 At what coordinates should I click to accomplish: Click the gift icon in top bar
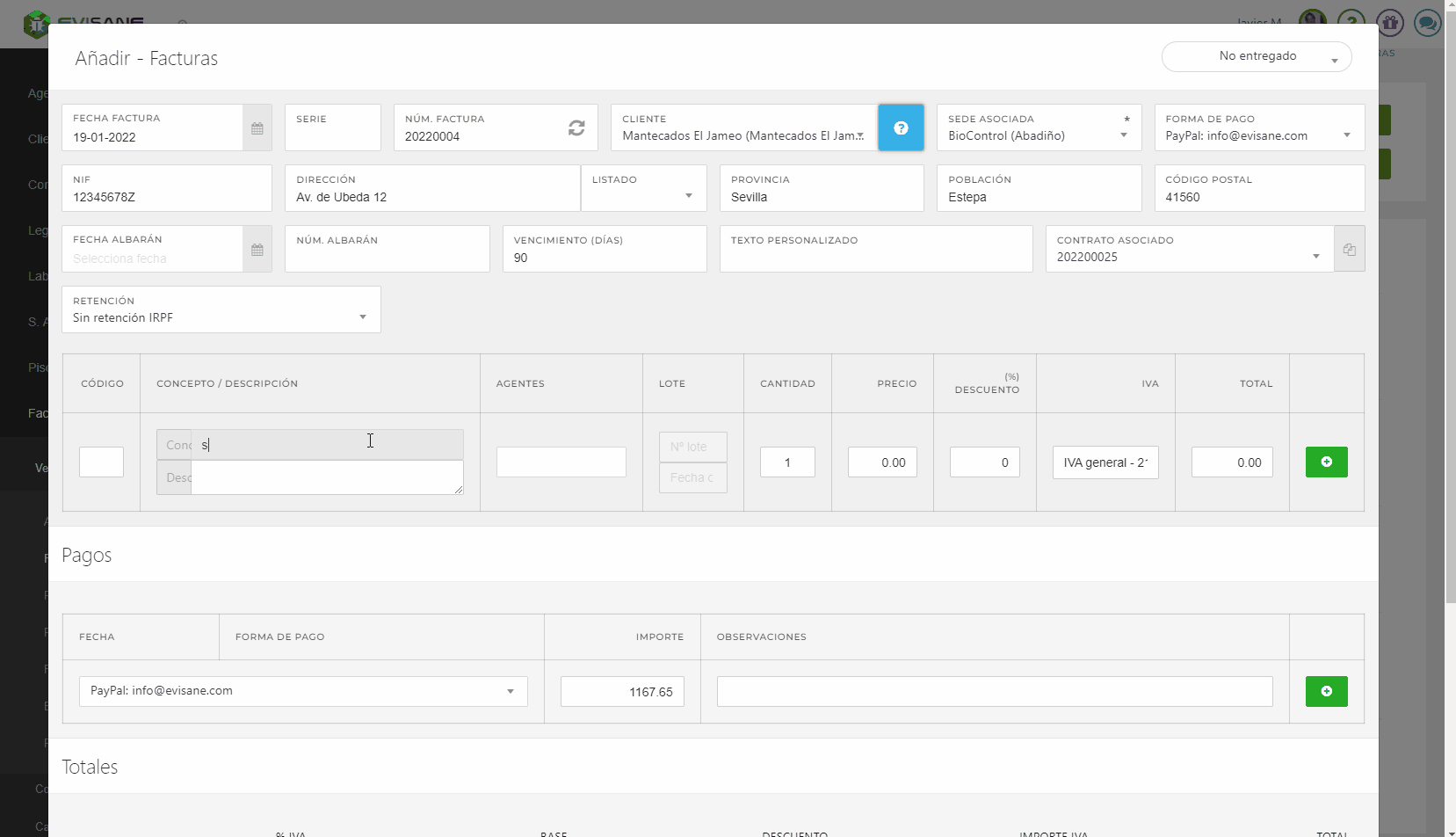pos(1389,23)
